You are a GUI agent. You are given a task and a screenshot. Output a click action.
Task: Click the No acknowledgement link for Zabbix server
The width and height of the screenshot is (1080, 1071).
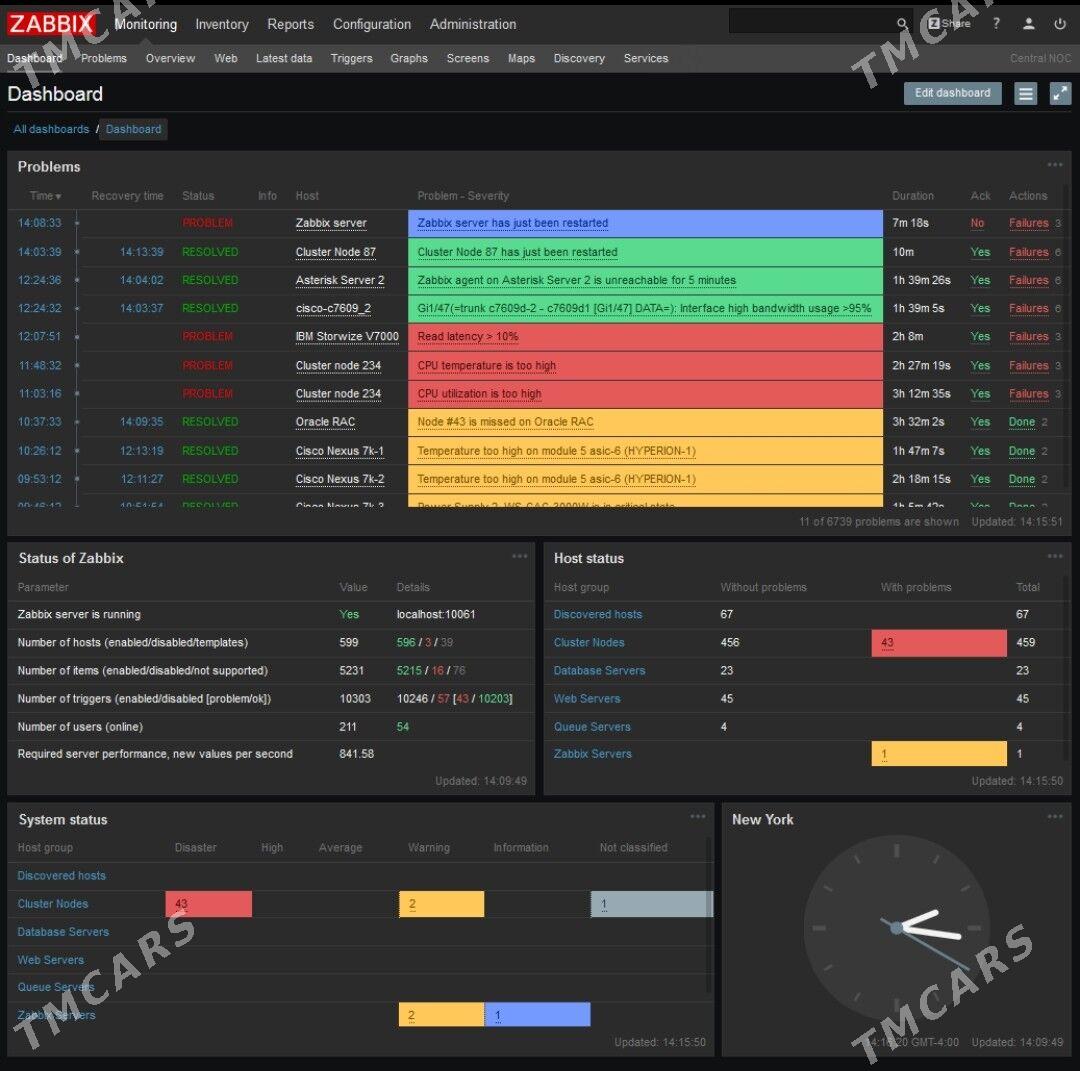coord(977,224)
